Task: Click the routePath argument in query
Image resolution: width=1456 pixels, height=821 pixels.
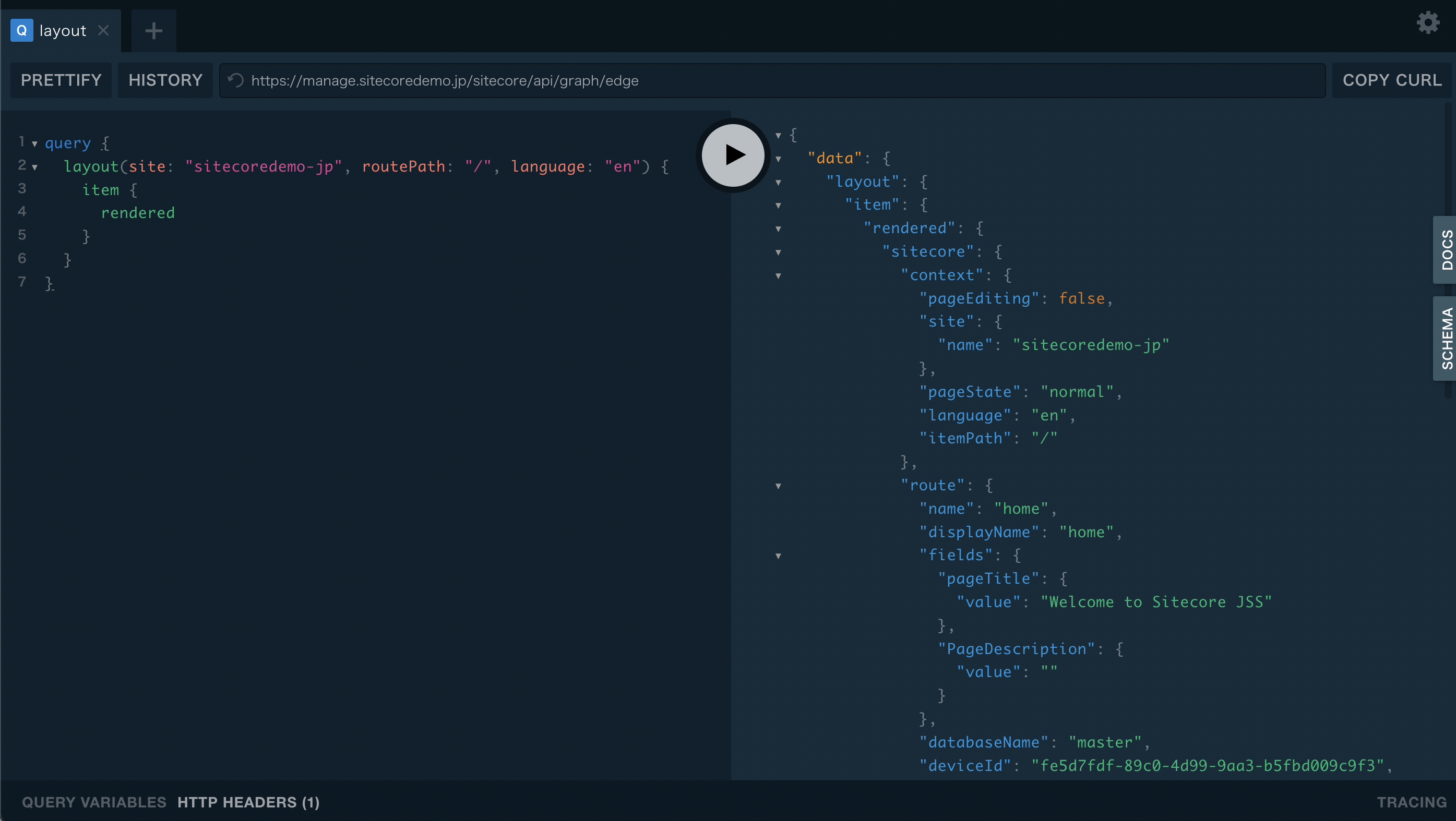Action: (x=403, y=166)
